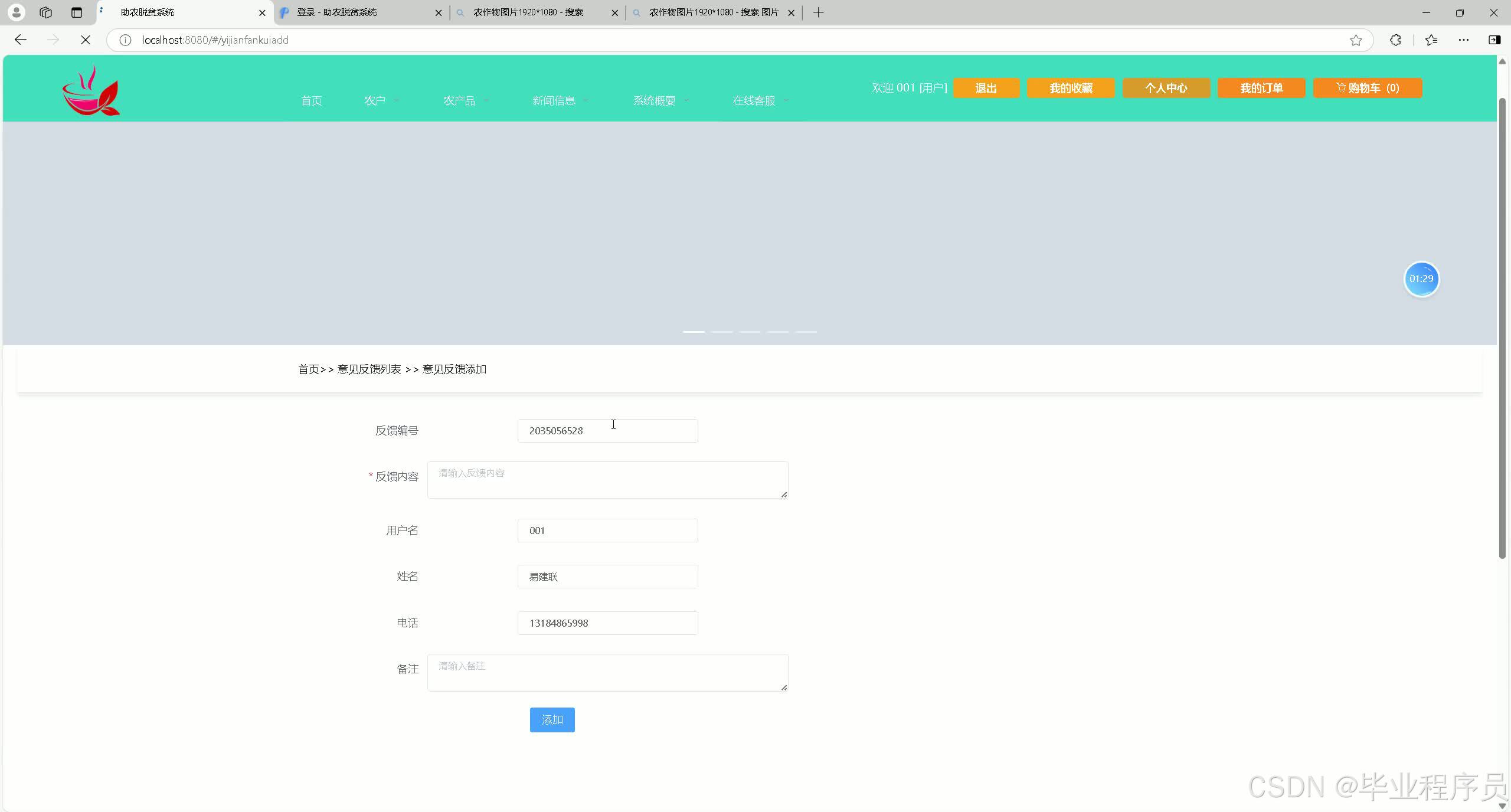The width and height of the screenshot is (1511, 812).
Task: Switch to 农作物图片1920*1080 - 搜索 tab
Action: pyautogui.click(x=537, y=12)
